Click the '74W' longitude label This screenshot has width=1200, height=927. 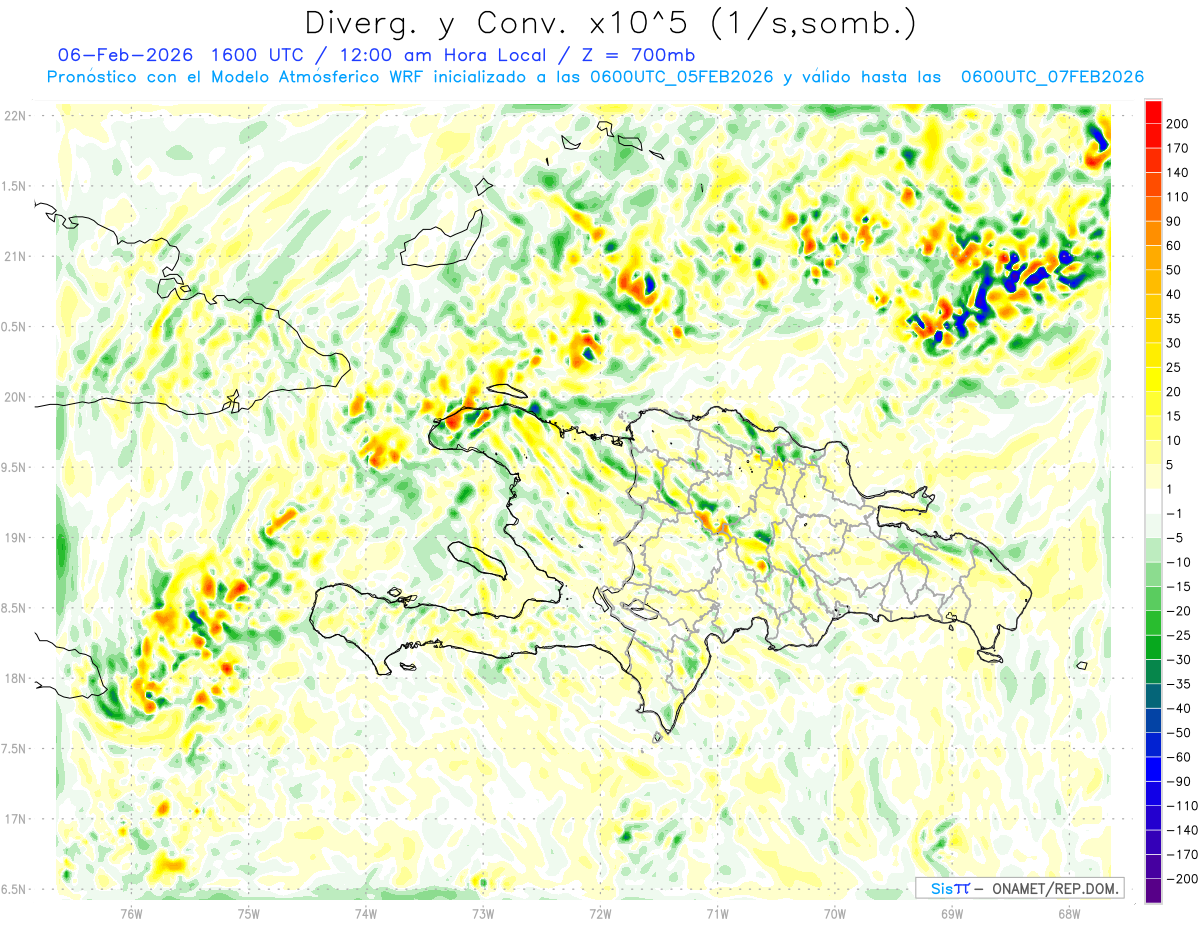click(x=365, y=912)
